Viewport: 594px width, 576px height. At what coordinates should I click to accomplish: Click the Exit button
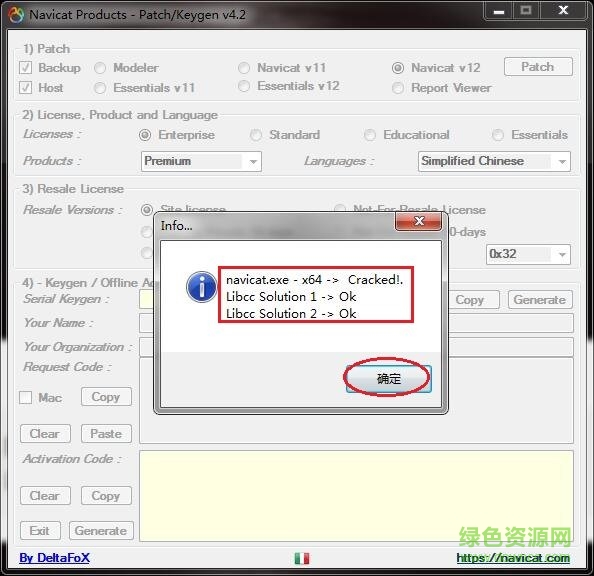coord(40,531)
